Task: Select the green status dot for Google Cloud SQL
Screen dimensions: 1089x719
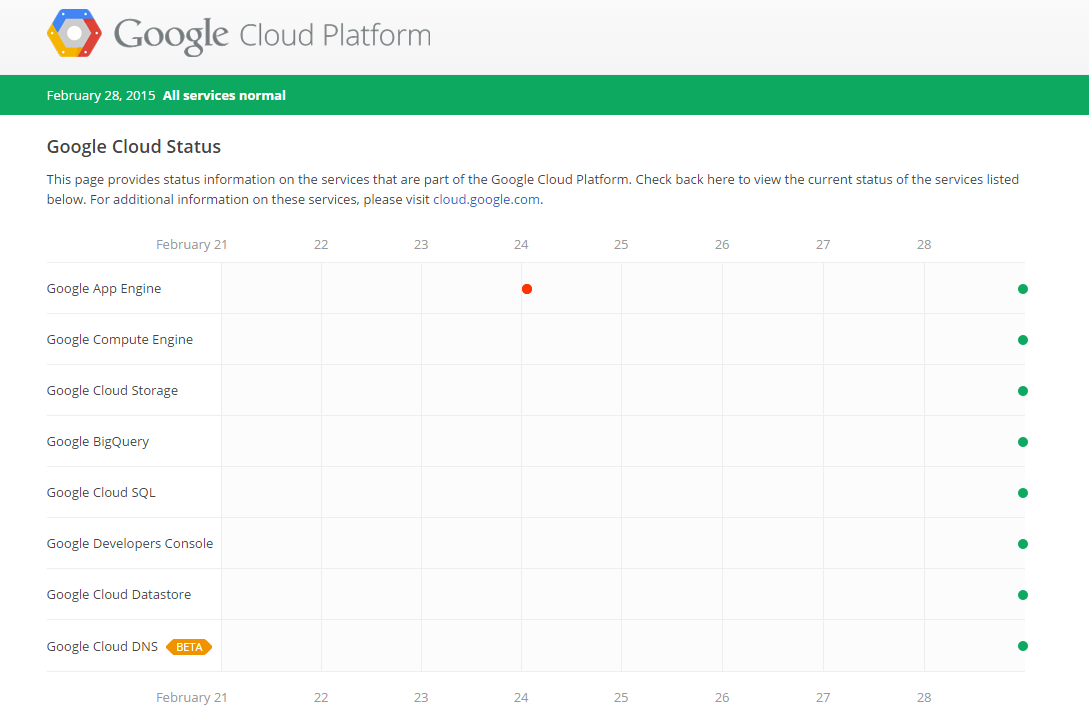Action: [x=1023, y=493]
